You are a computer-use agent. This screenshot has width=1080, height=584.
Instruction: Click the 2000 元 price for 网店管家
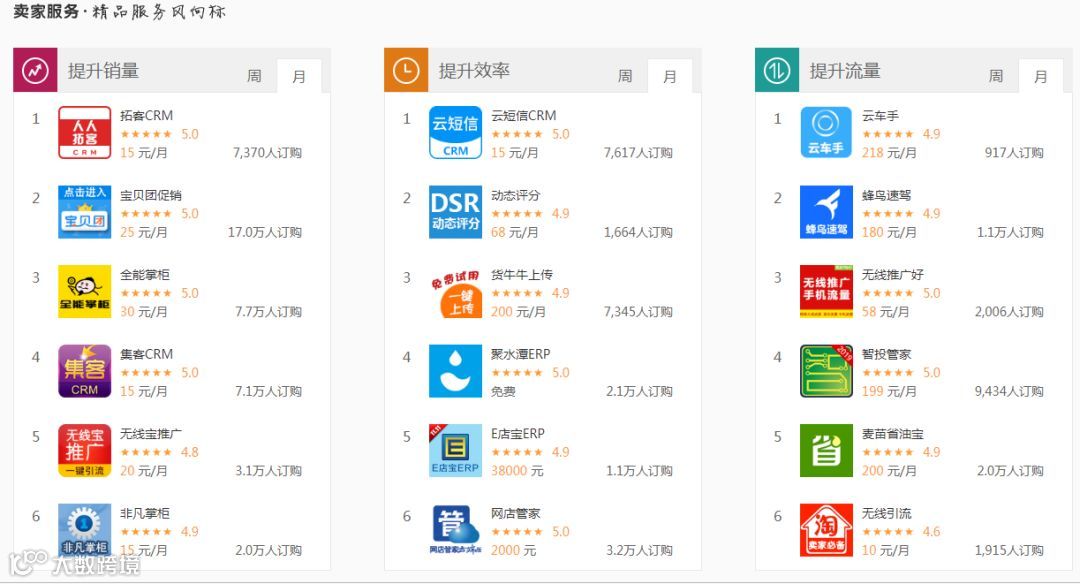(513, 550)
